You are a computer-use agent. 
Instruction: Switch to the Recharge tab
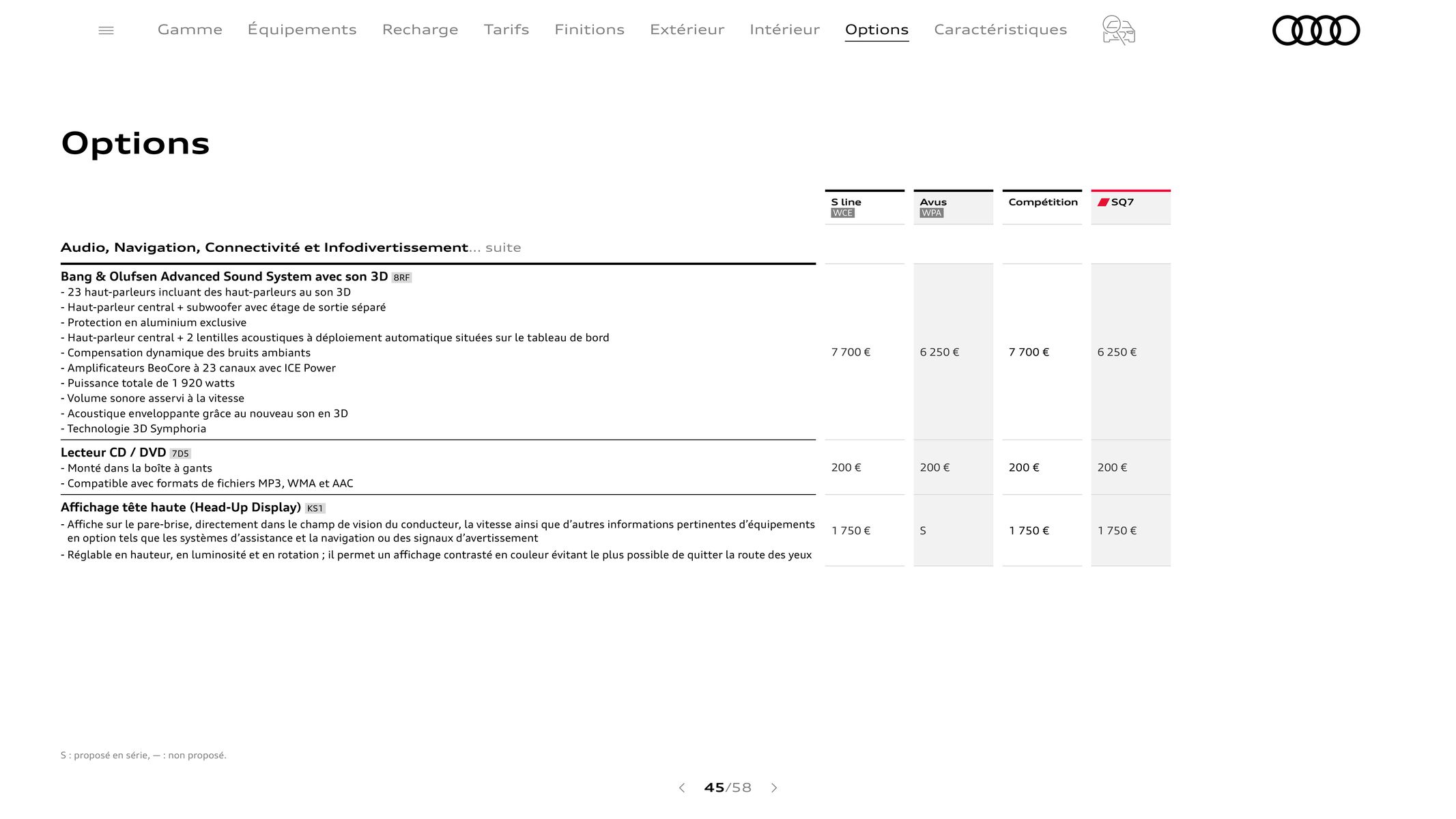[x=420, y=29]
